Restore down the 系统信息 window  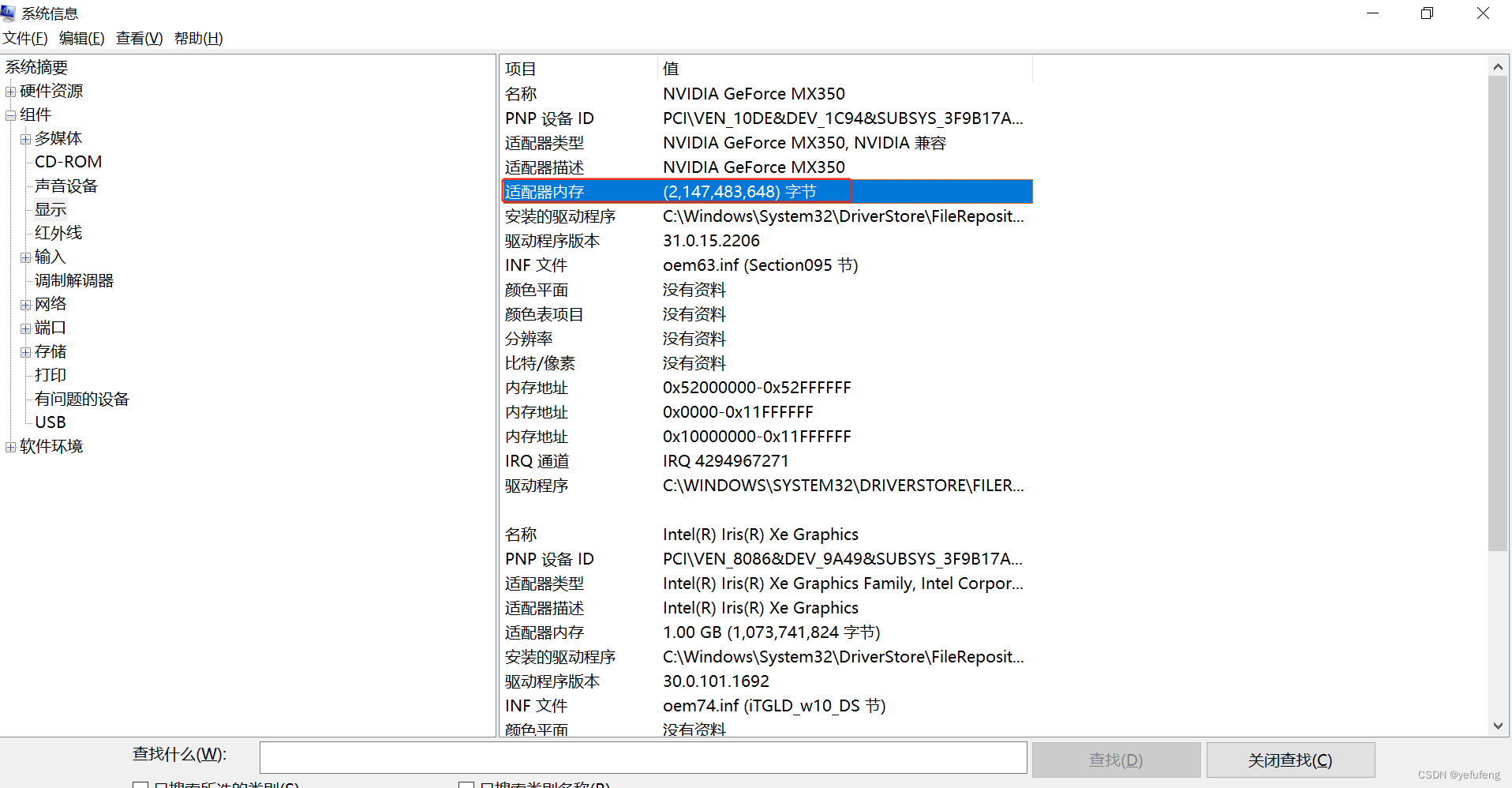(1427, 13)
